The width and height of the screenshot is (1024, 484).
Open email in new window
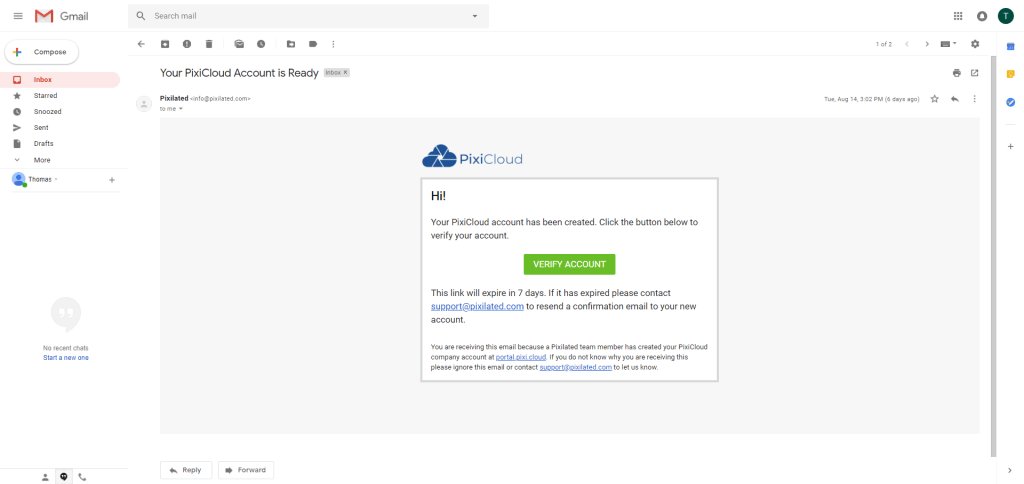point(974,73)
